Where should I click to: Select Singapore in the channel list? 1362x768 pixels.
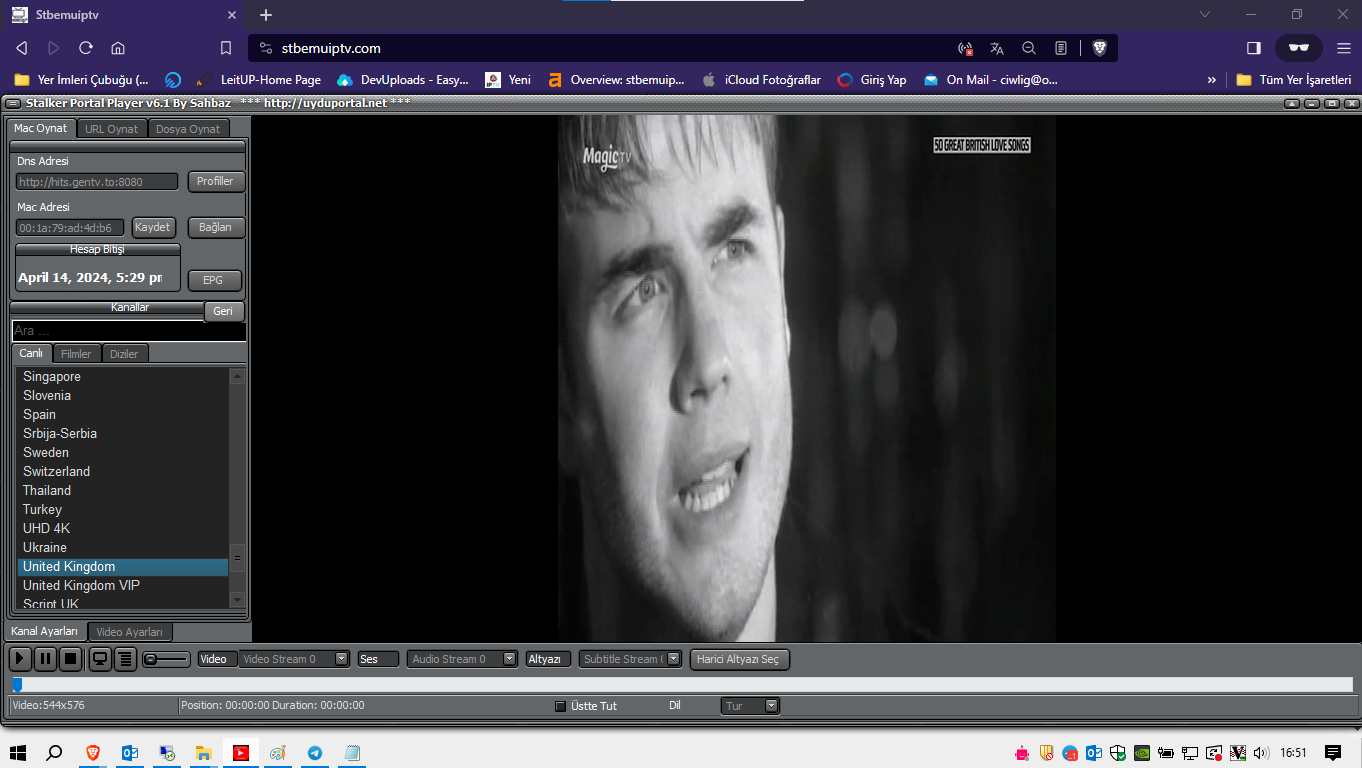(x=123, y=377)
